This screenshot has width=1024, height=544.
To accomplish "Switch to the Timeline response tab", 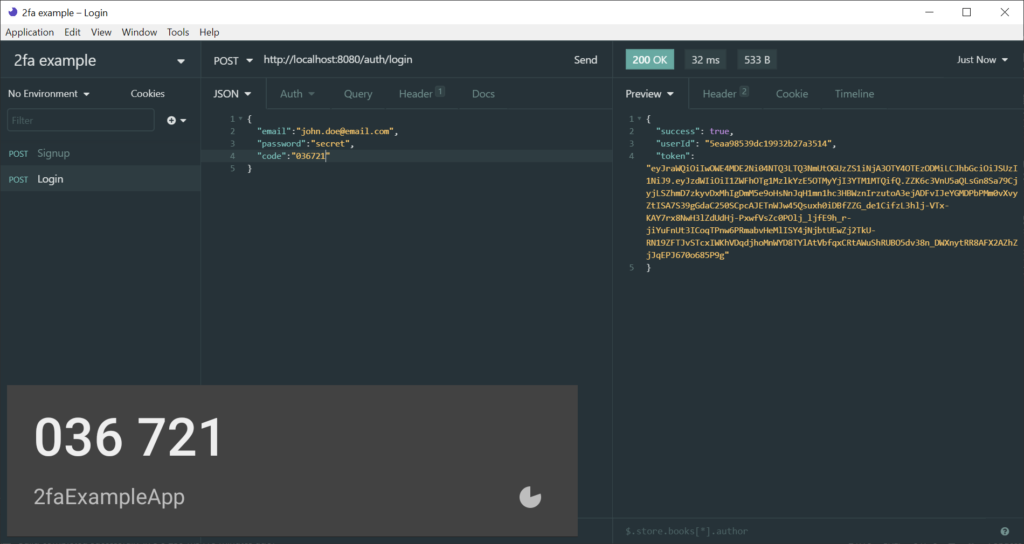I will [854, 94].
